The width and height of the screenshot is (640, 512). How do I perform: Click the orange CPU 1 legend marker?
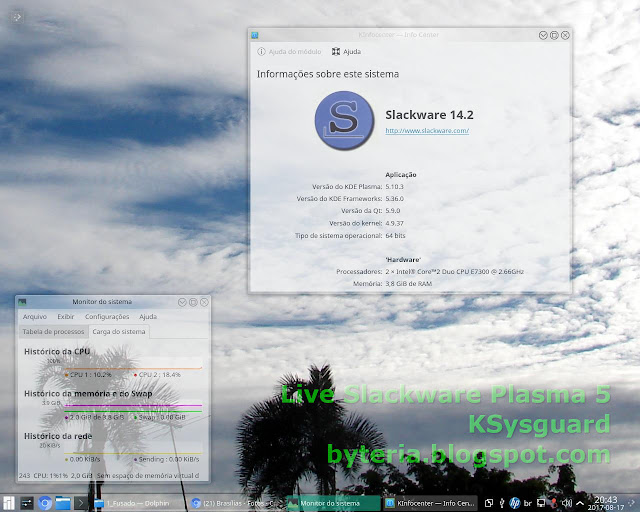[67, 375]
